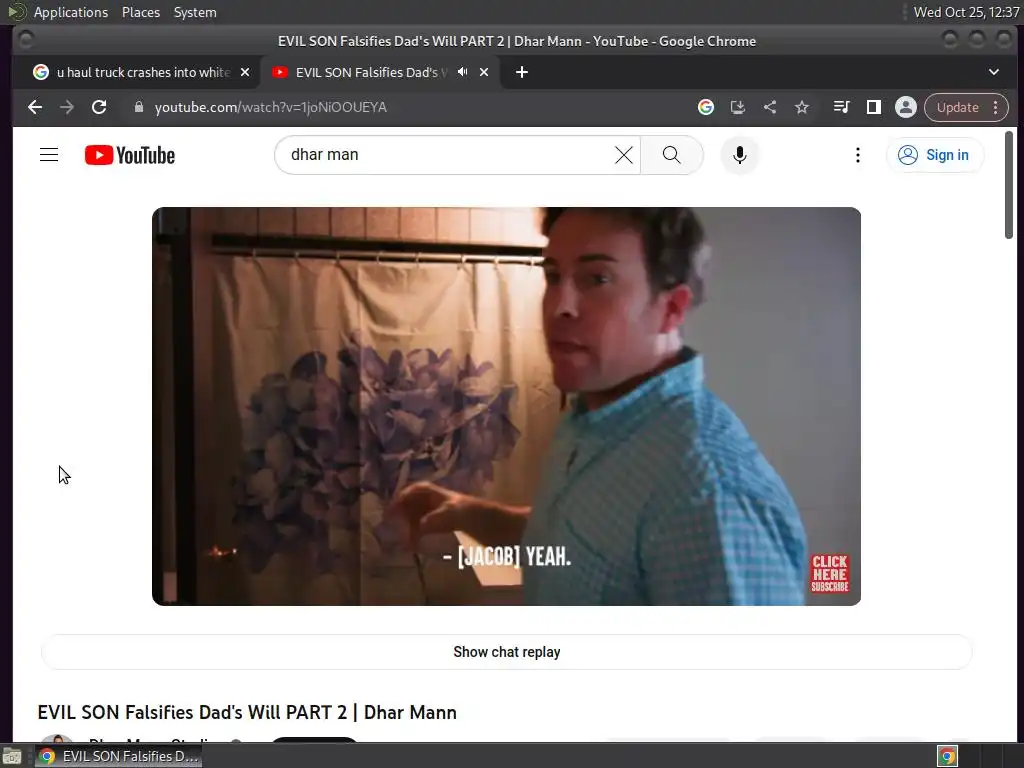Open YouTube settings three-dot menu
1024x768 pixels.
pyautogui.click(x=857, y=155)
